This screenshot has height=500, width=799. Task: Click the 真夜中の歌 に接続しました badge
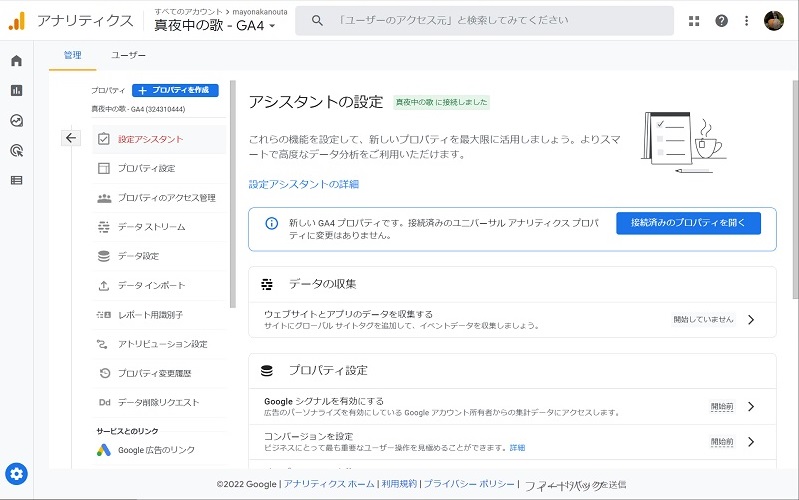click(441, 102)
